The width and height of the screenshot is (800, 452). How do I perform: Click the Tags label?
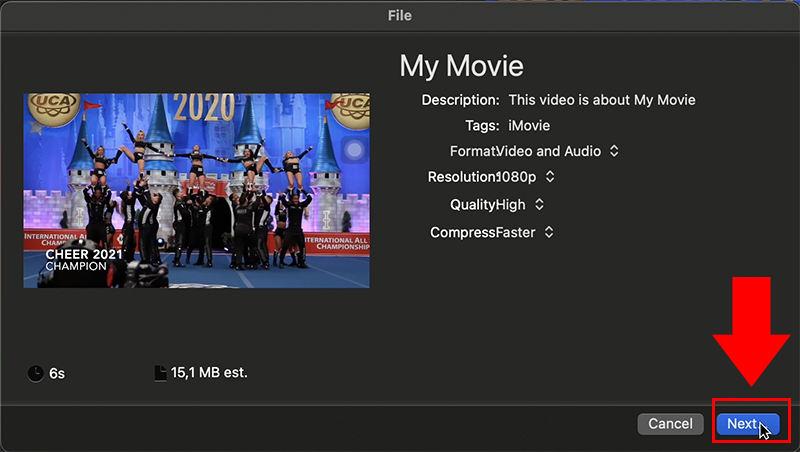pyautogui.click(x=482, y=125)
